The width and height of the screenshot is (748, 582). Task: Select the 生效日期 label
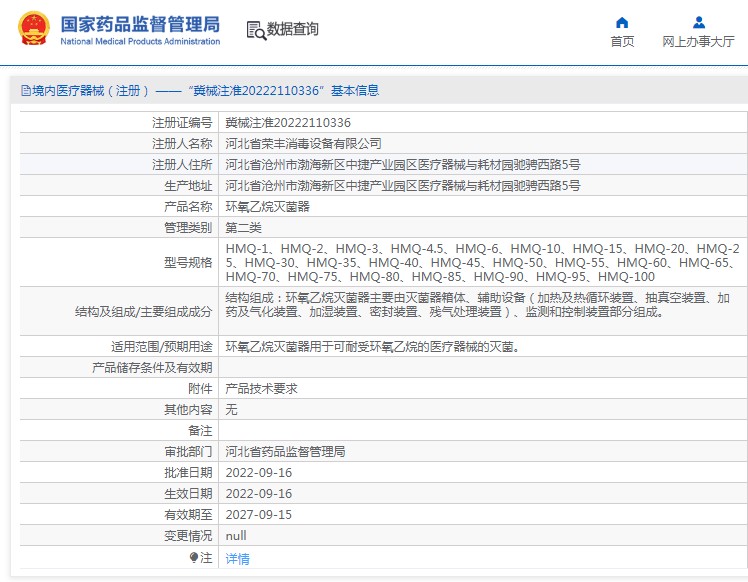point(188,494)
